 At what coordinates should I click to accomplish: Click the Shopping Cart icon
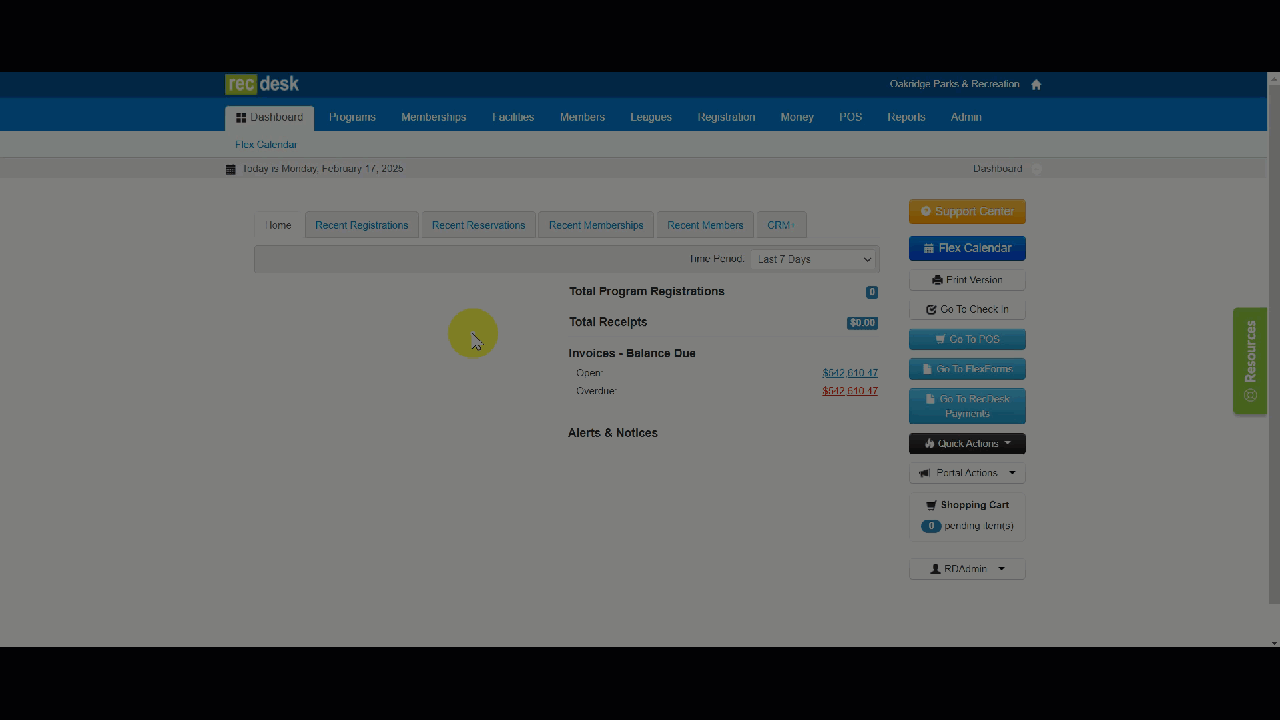pos(931,506)
